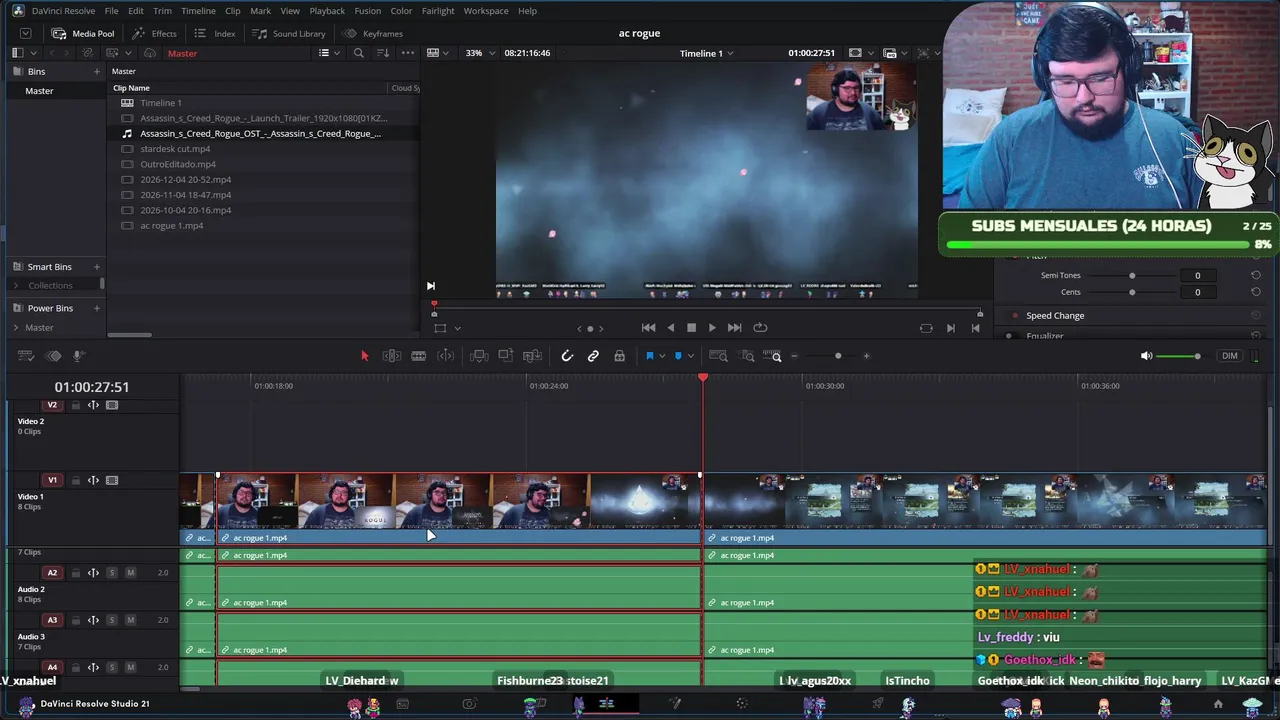This screenshot has width=1280, height=720.
Task: Play in reverse in the viewer
Action: coord(670,328)
